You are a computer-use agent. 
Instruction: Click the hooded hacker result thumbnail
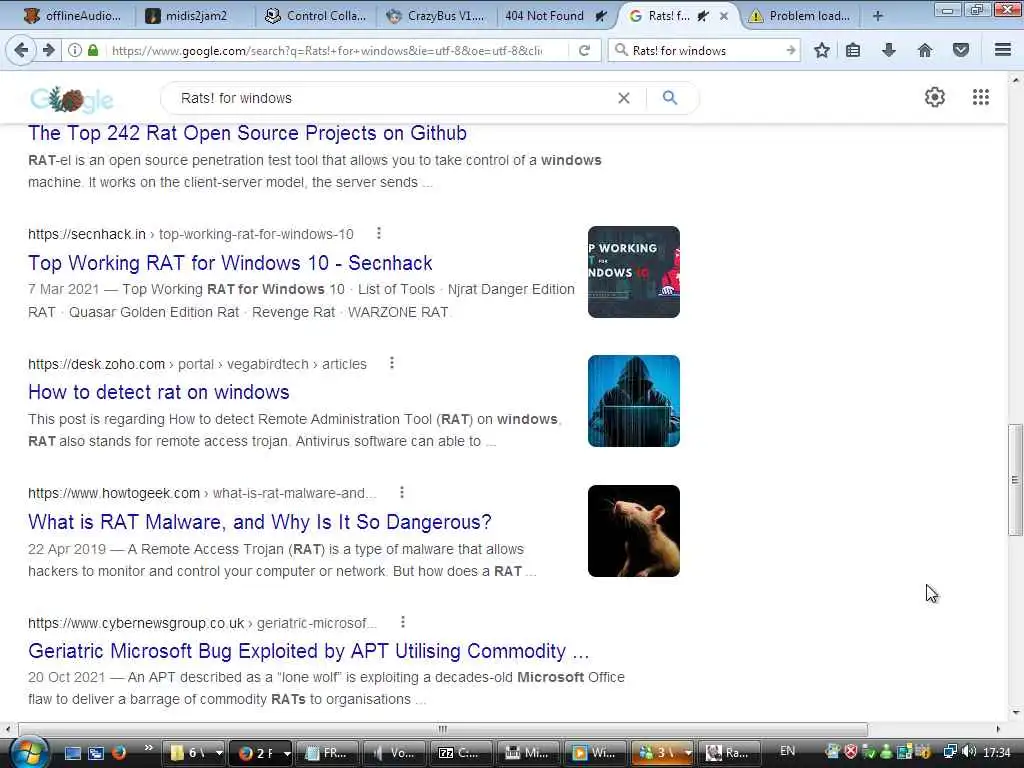[633, 401]
